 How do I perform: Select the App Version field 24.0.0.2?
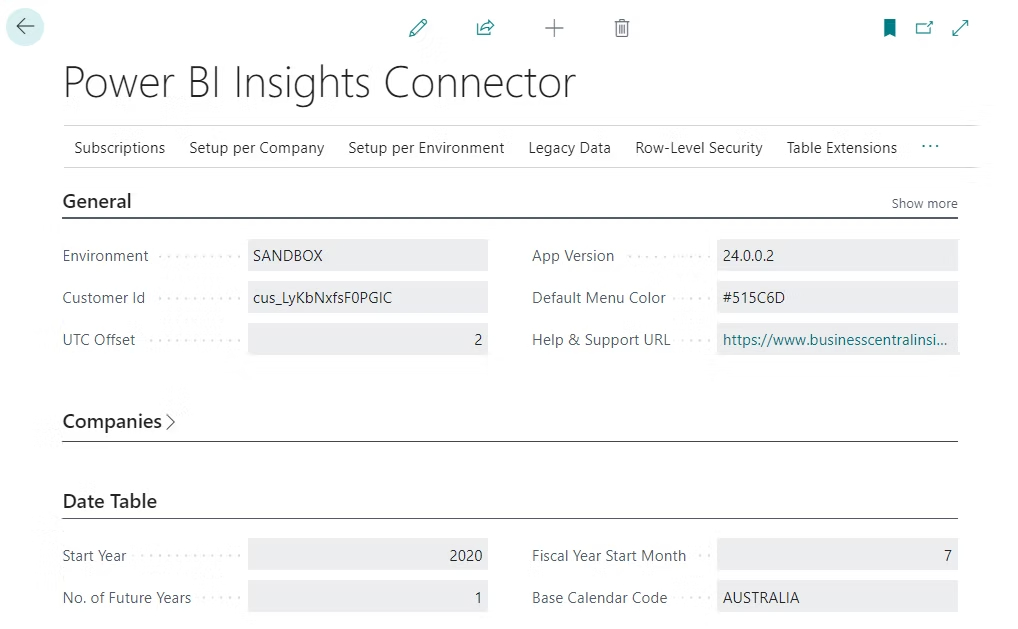pos(838,255)
